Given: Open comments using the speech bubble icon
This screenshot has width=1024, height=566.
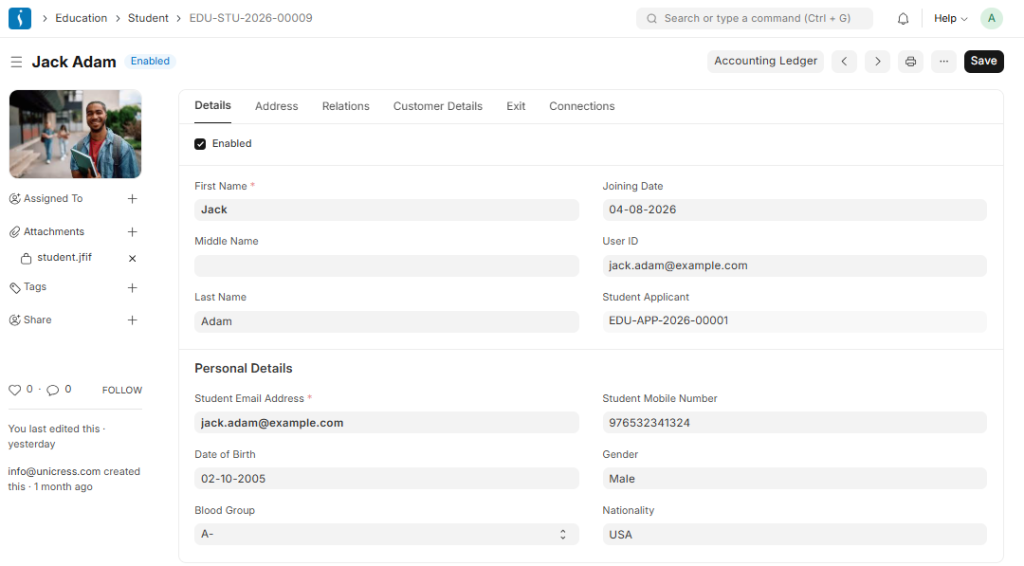Looking at the screenshot, I should pyautogui.click(x=53, y=390).
